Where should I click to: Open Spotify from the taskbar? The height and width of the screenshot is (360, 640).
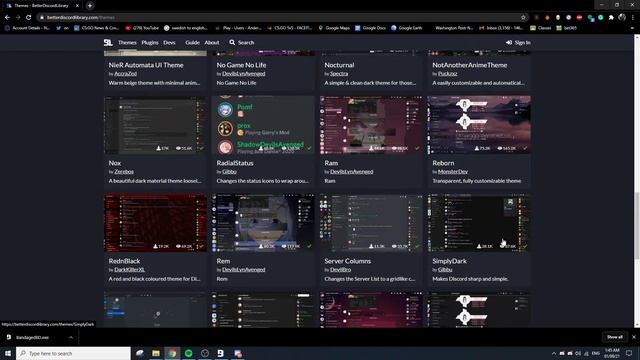pyautogui.click(x=189, y=353)
